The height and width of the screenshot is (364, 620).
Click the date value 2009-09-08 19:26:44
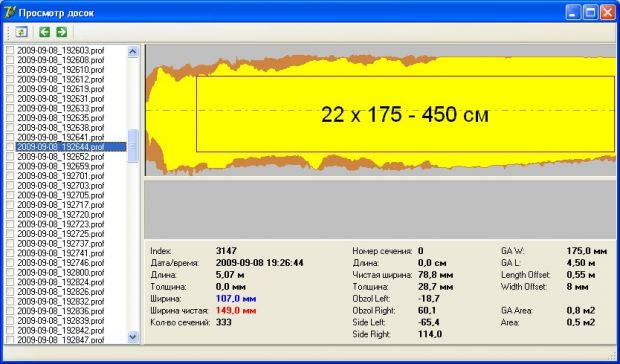pos(260,262)
